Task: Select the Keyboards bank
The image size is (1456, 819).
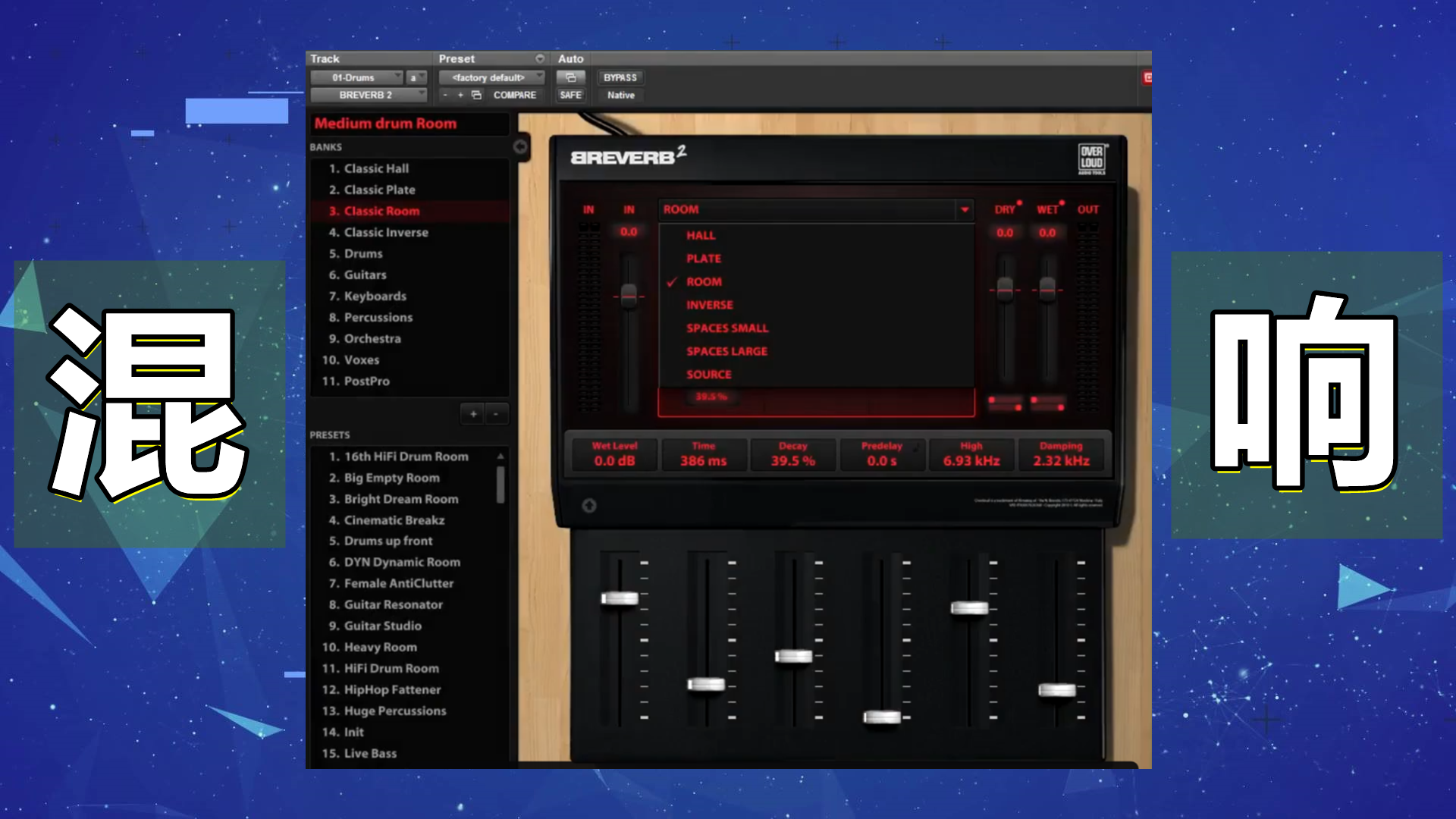Action: pyautogui.click(x=409, y=296)
